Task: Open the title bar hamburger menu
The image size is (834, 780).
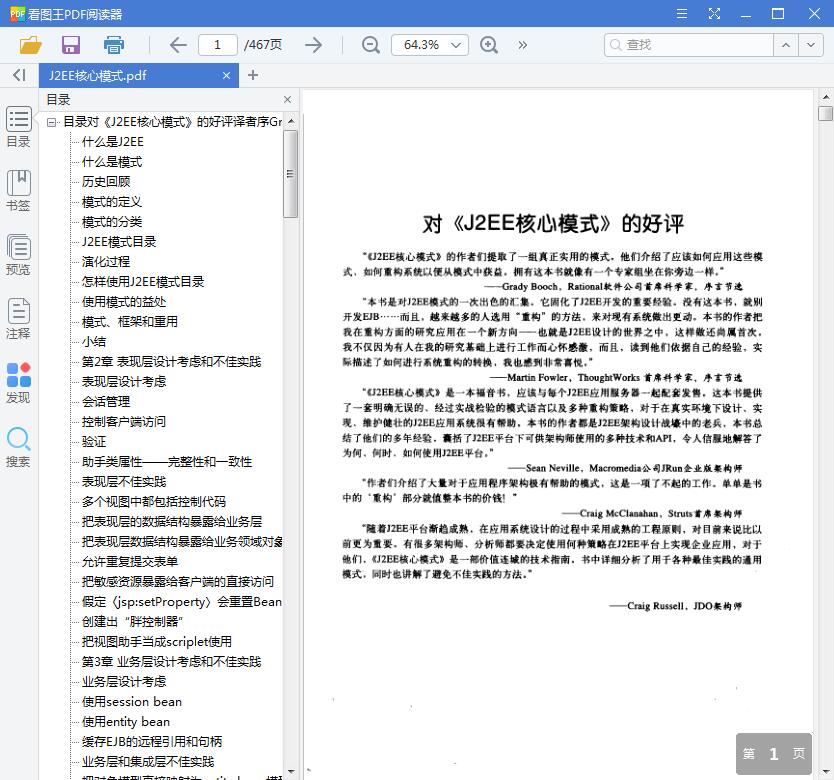Action: pos(682,14)
